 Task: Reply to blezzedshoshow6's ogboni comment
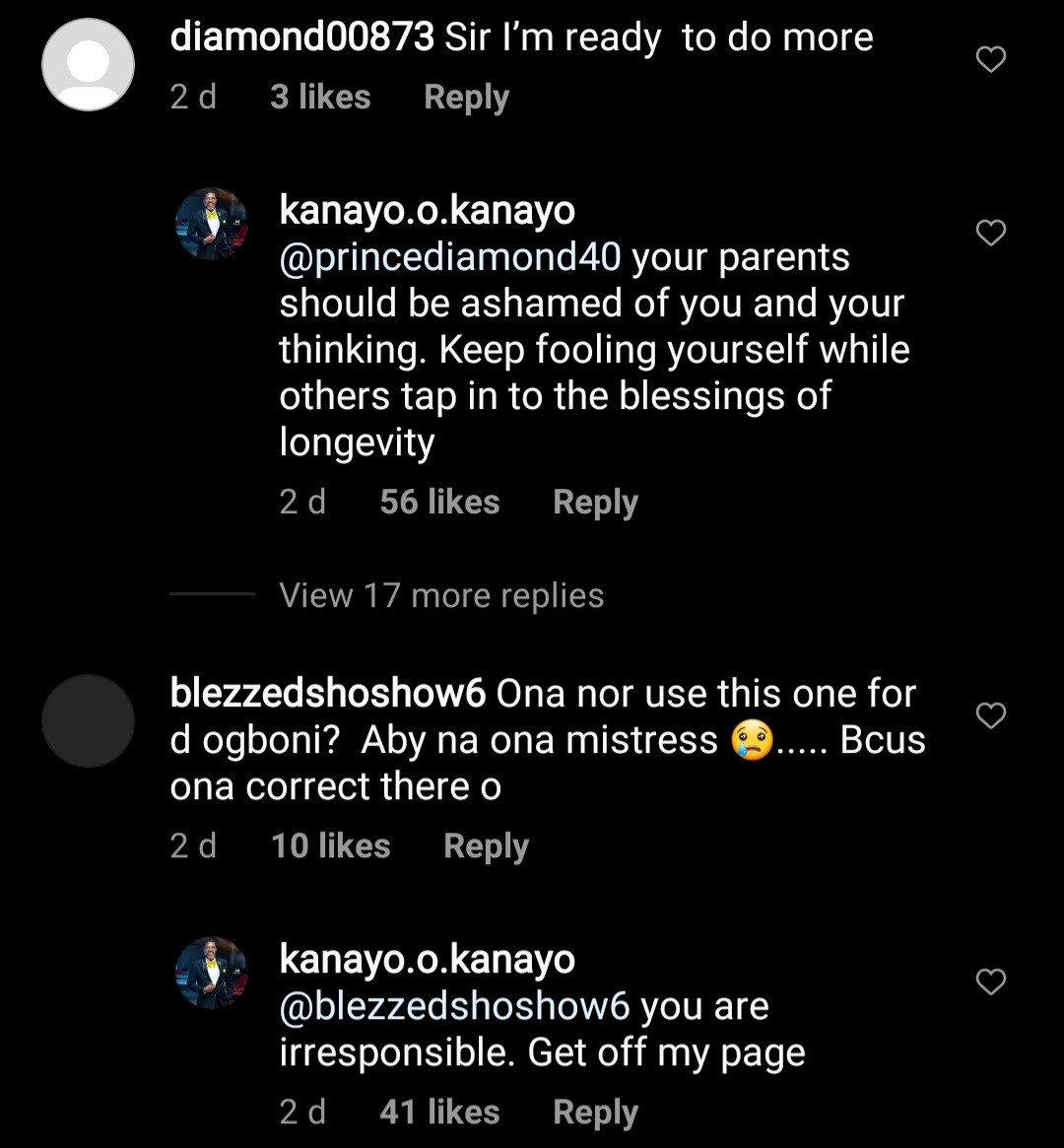486,846
